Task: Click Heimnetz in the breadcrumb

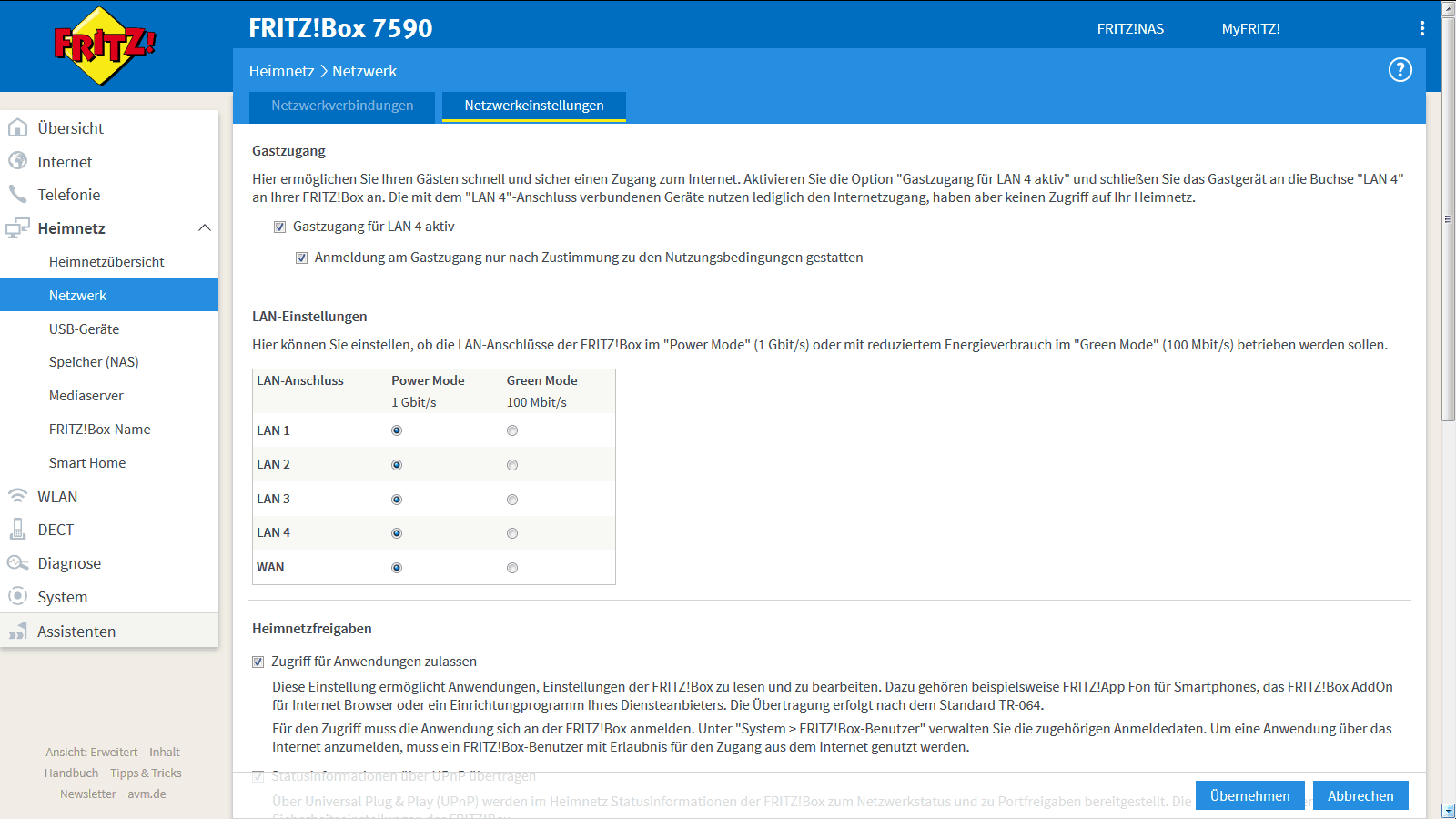Action: click(282, 71)
